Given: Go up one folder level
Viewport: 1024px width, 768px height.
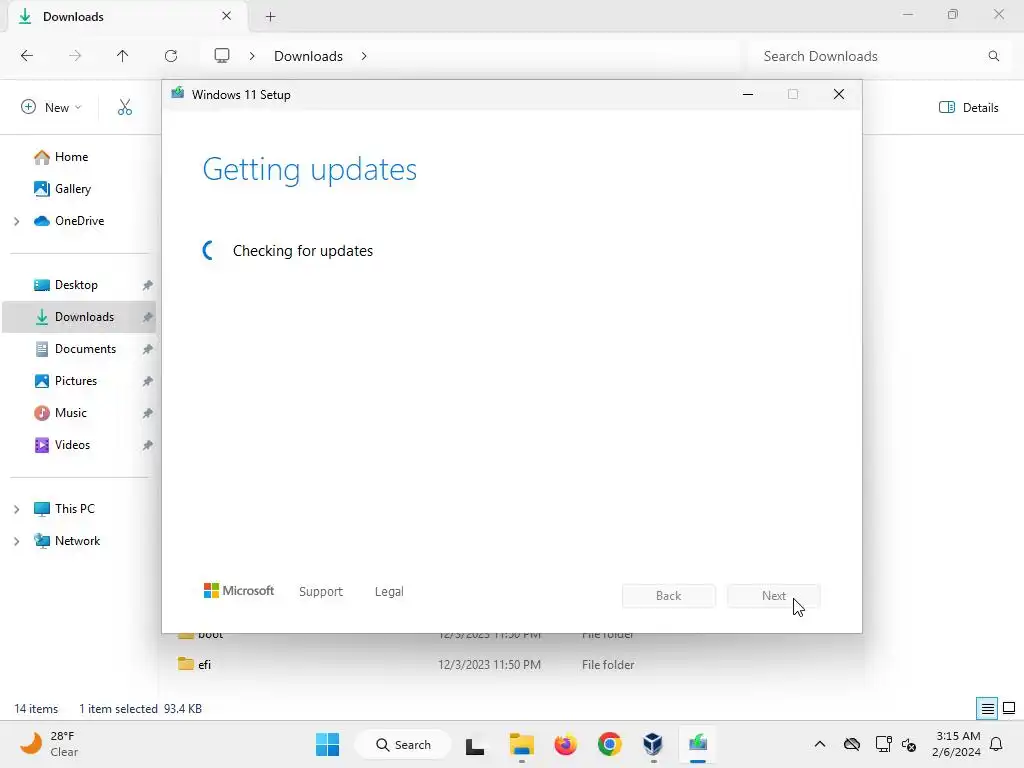Looking at the screenshot, I should [123, 56].
